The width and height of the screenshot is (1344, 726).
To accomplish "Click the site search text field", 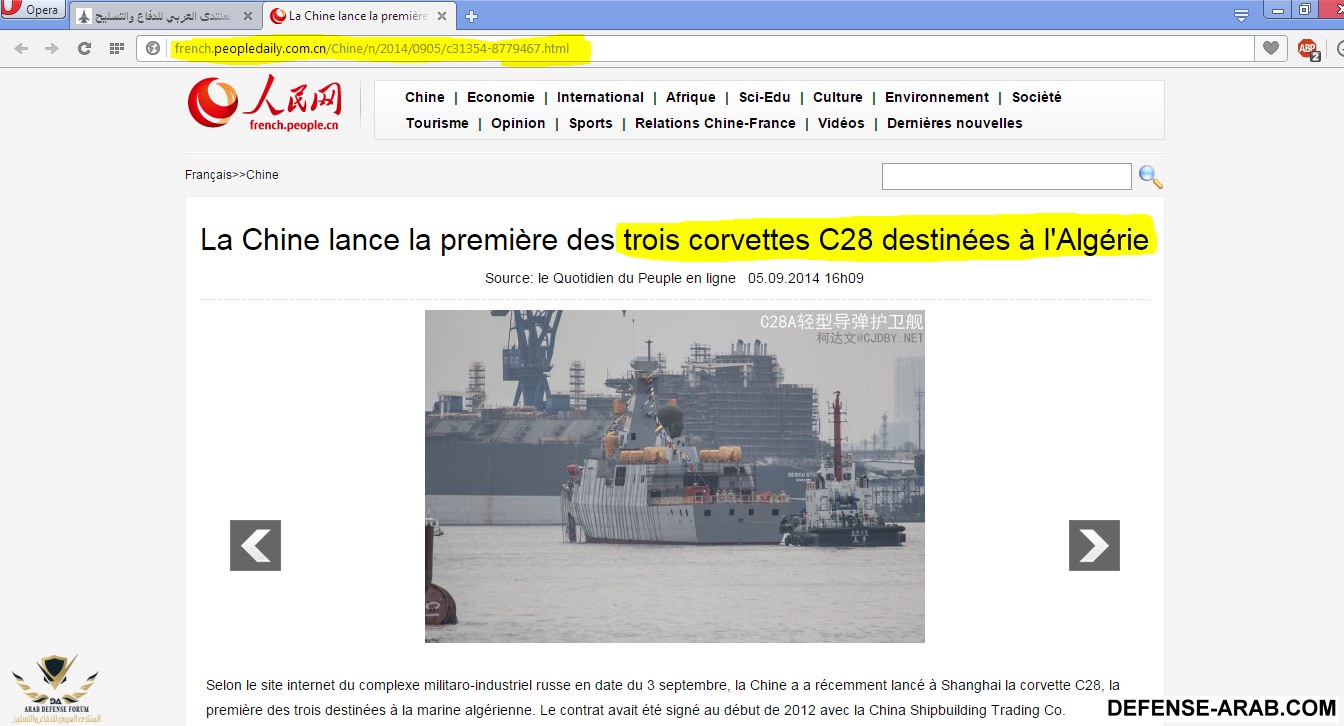I will pos(1006,177).
